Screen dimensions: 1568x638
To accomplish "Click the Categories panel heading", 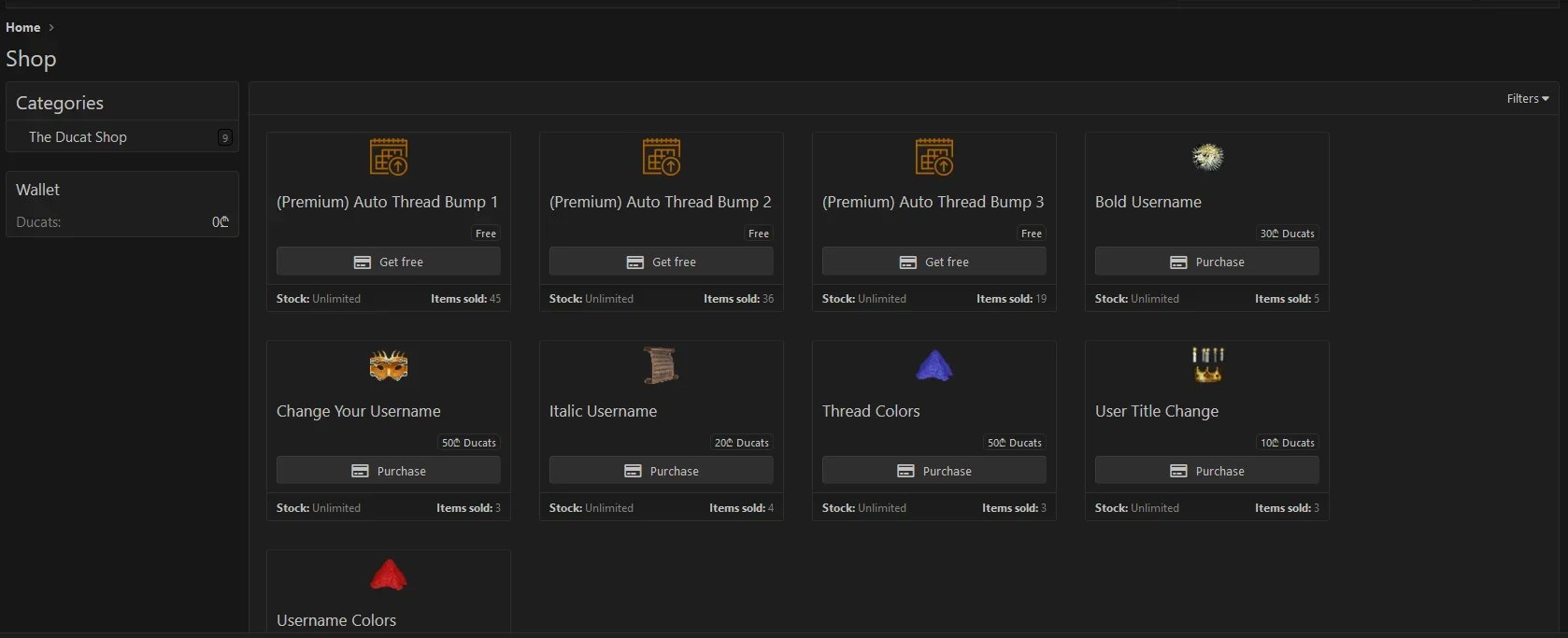I will [x=60, y=103].
